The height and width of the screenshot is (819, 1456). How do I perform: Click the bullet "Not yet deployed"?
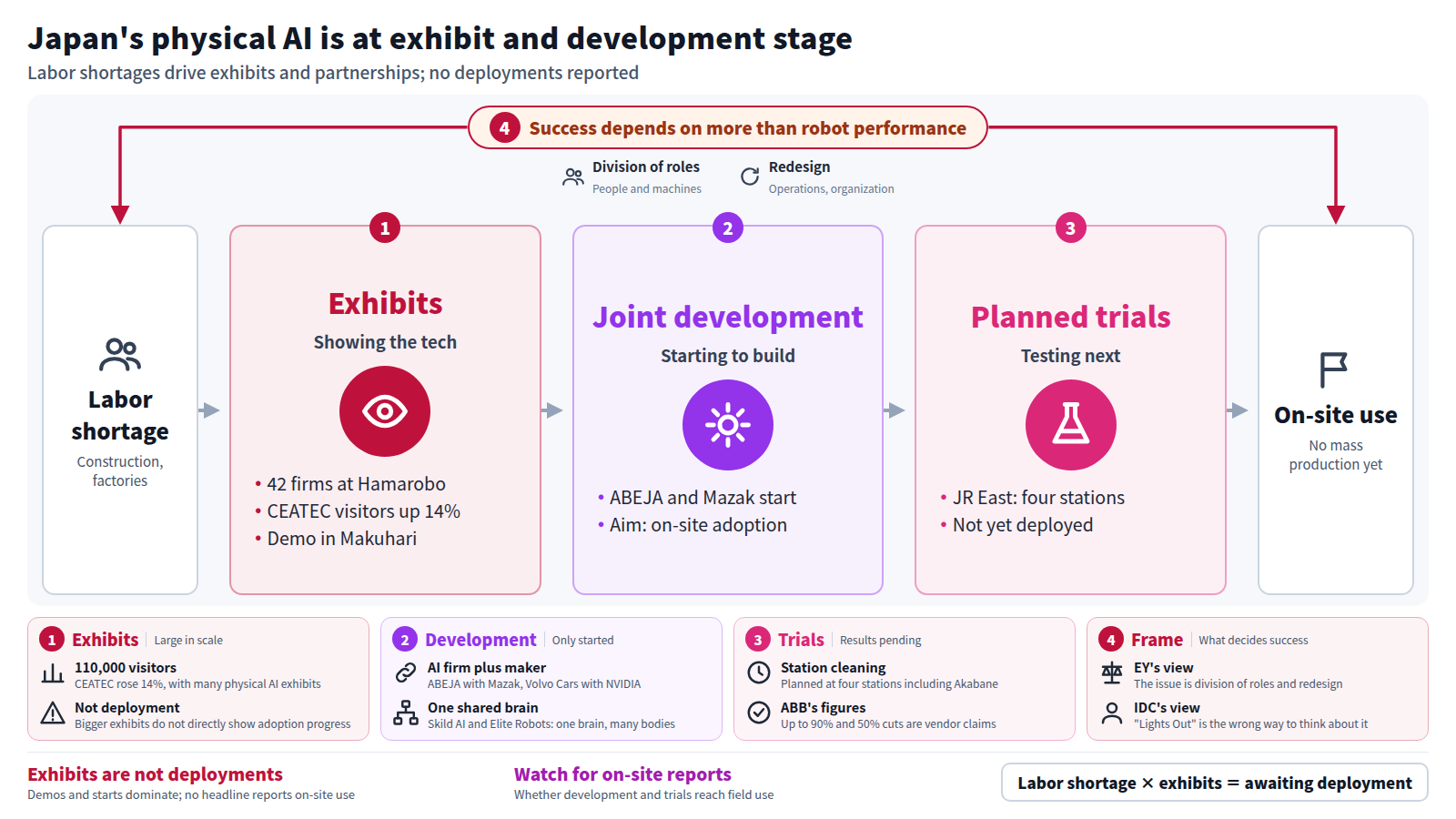point(1023,525)
